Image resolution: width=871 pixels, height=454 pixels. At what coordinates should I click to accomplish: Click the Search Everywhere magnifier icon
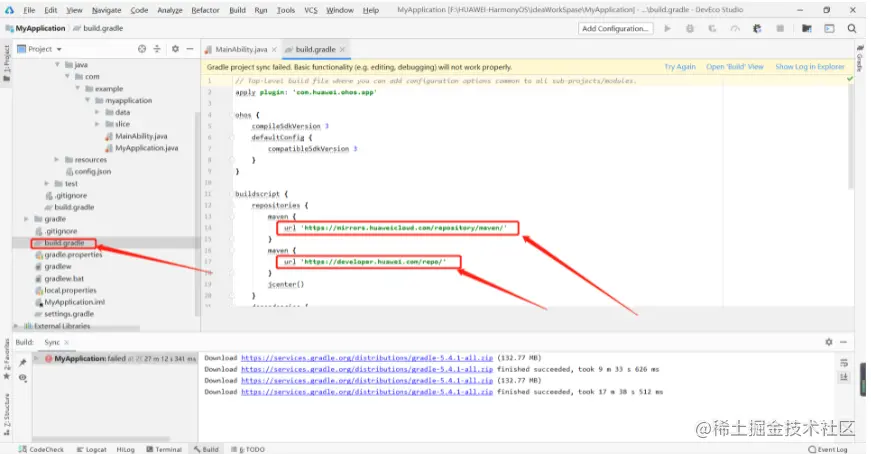pyautogui.click(x=852, y=28)
